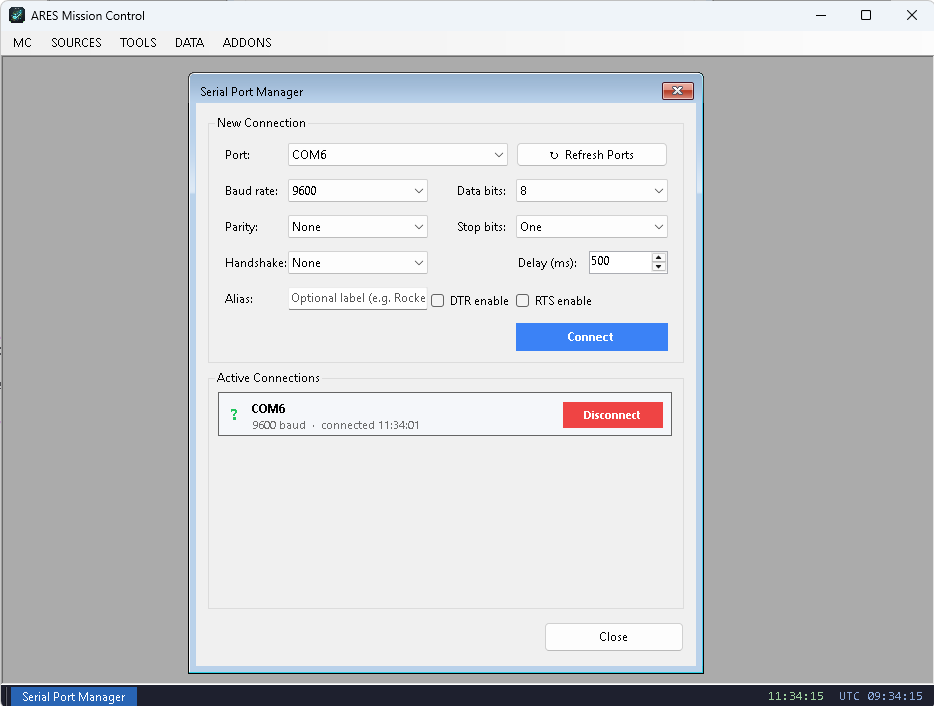Click the '9600 baud · connected 11:34:01' text
Viewport: 934px width, 706px height.
pyautogui.click(x=335, y=425)
